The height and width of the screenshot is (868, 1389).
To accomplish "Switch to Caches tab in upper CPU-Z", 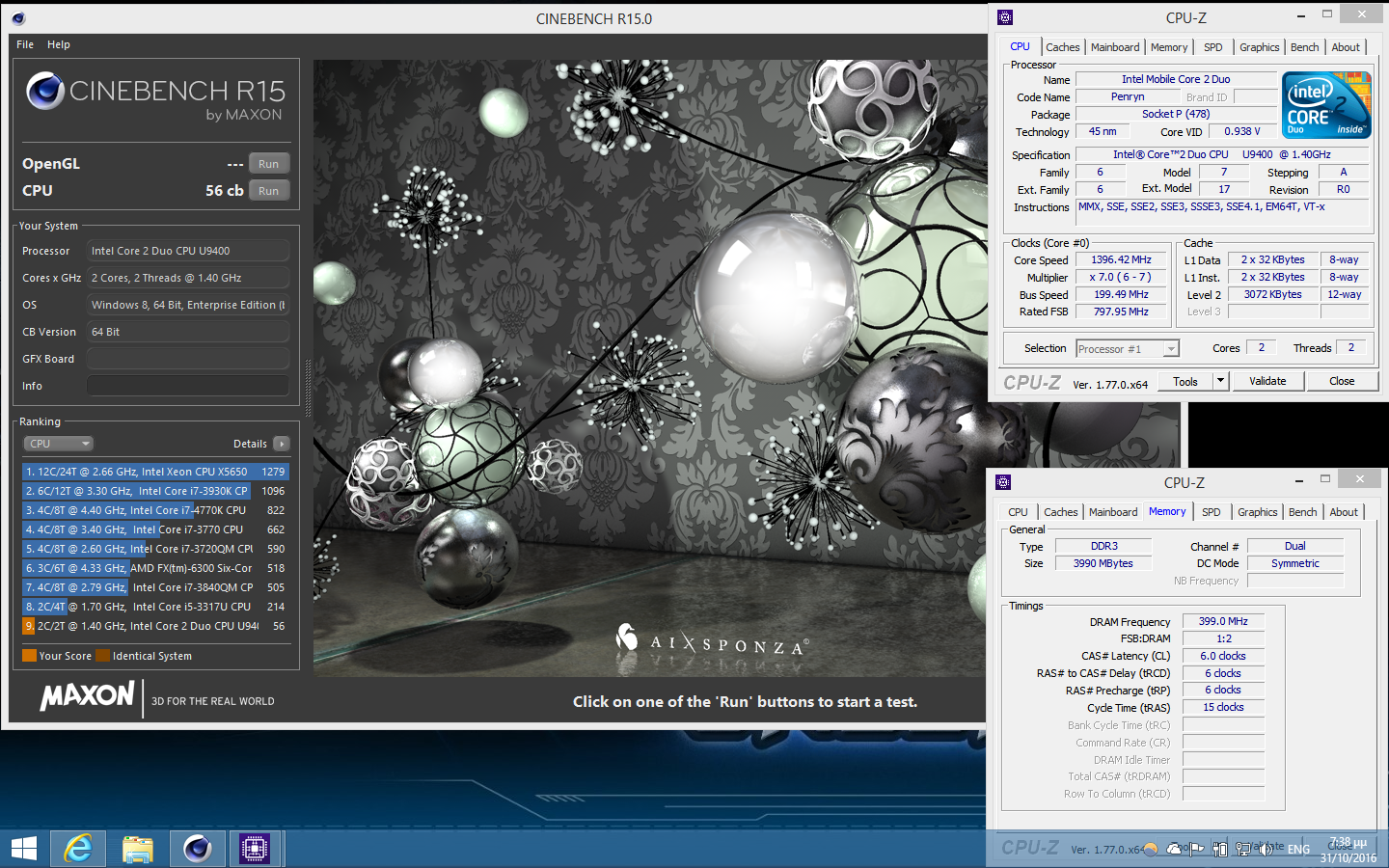I will [1063, 47].
